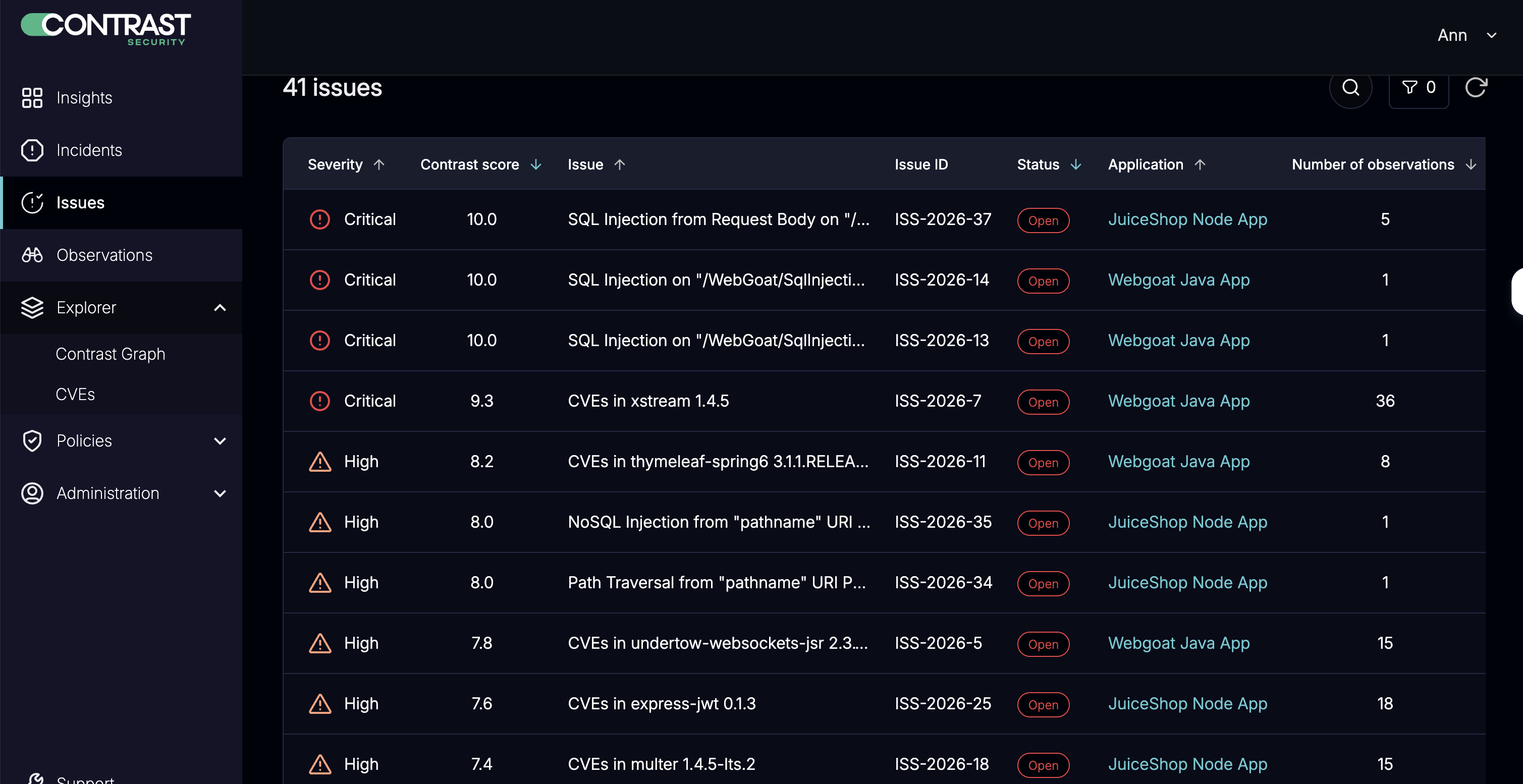Image resolution: width=1523 pixels, height=784 pixels.
Task: Open the filter funnel showing 0
Action: pos(1419,87)
